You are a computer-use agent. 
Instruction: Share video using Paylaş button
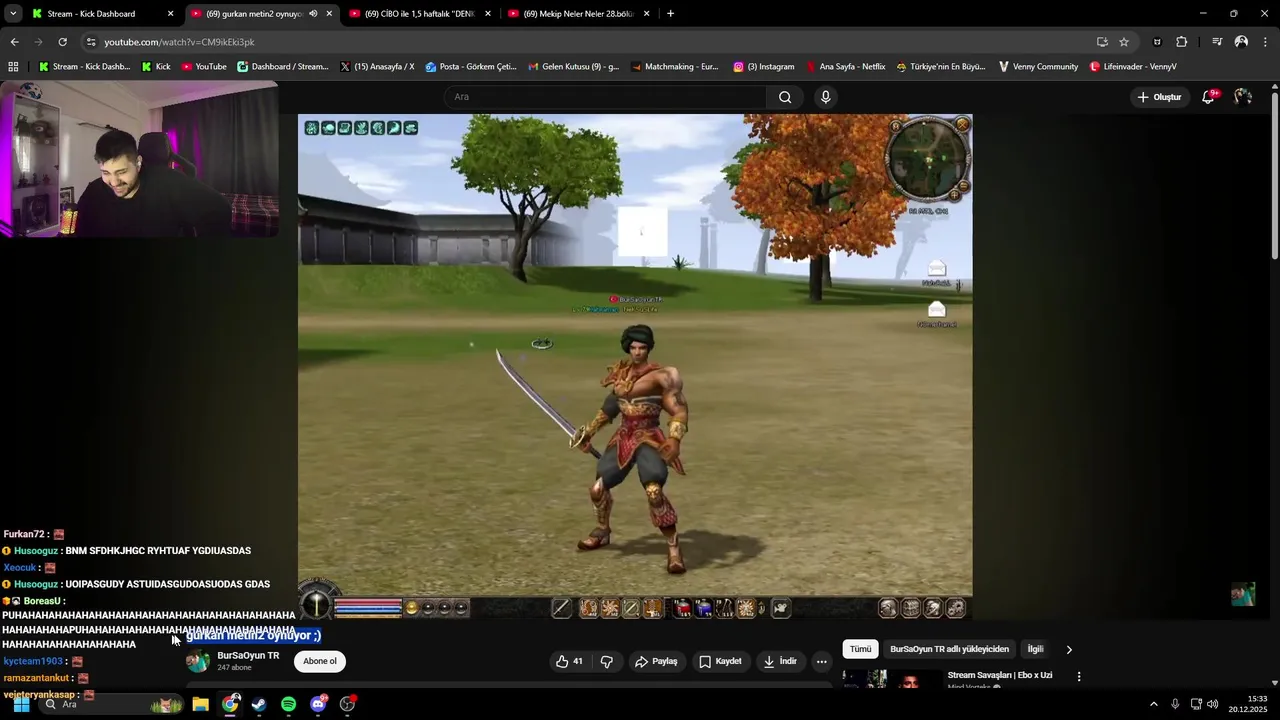656,661
